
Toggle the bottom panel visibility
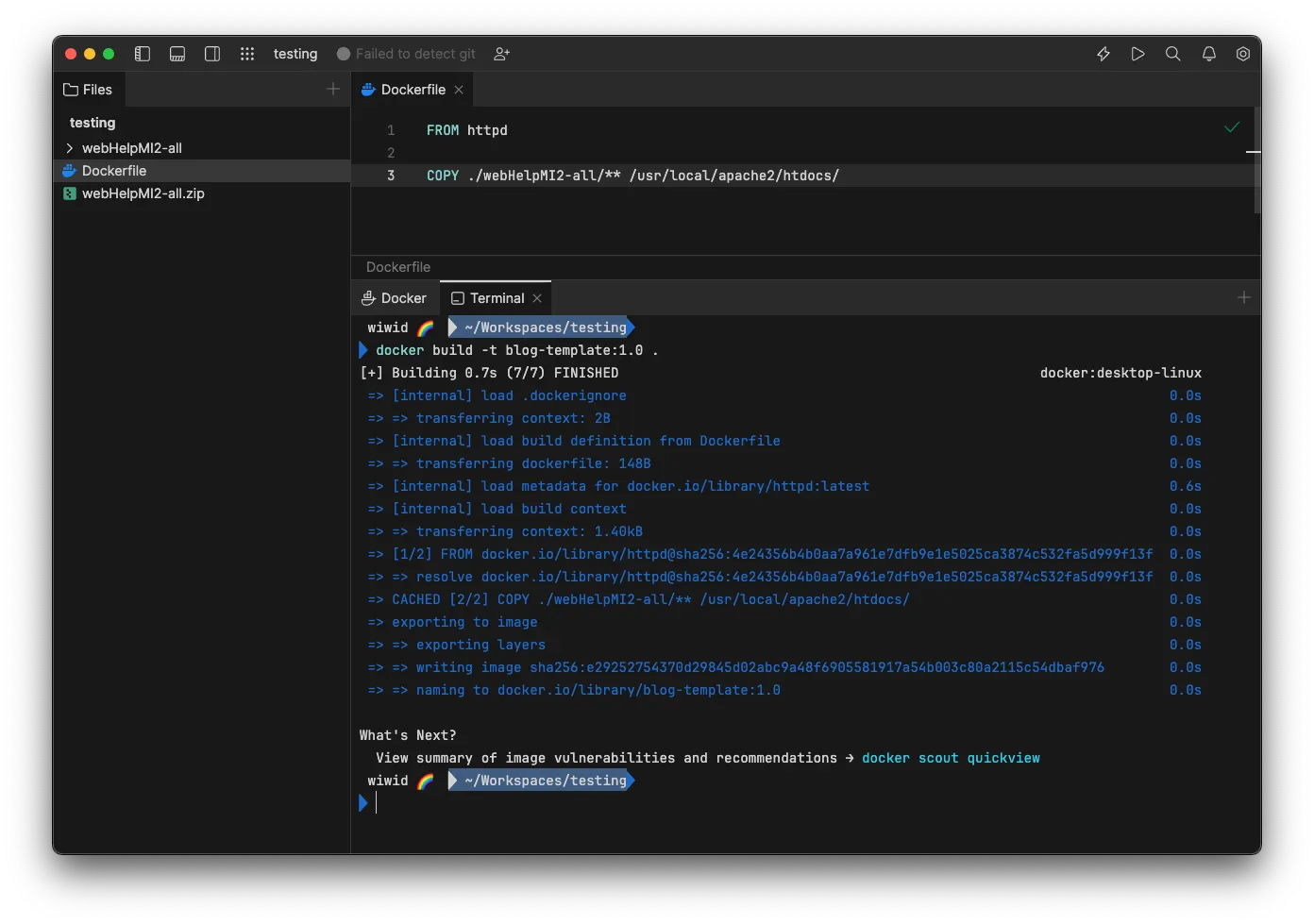click(177, 54)
